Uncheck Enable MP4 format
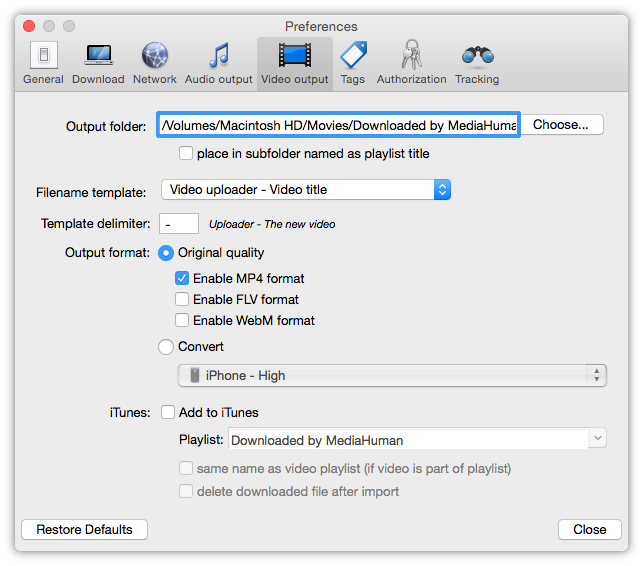Image resolution: width=643 pixels, height=566 pixels. coord(182,278)
